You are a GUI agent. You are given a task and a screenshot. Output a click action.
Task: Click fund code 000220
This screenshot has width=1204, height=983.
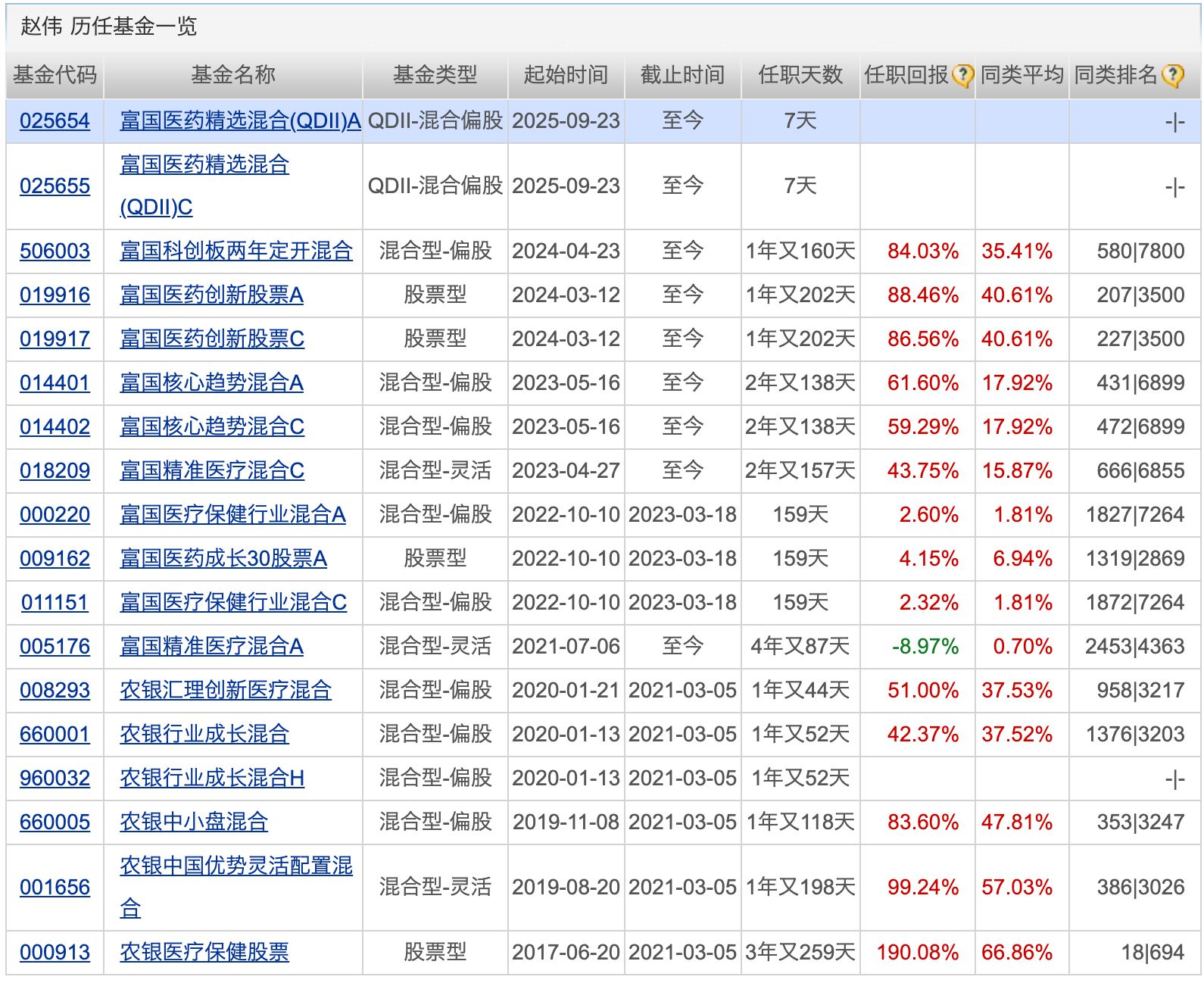55,515
